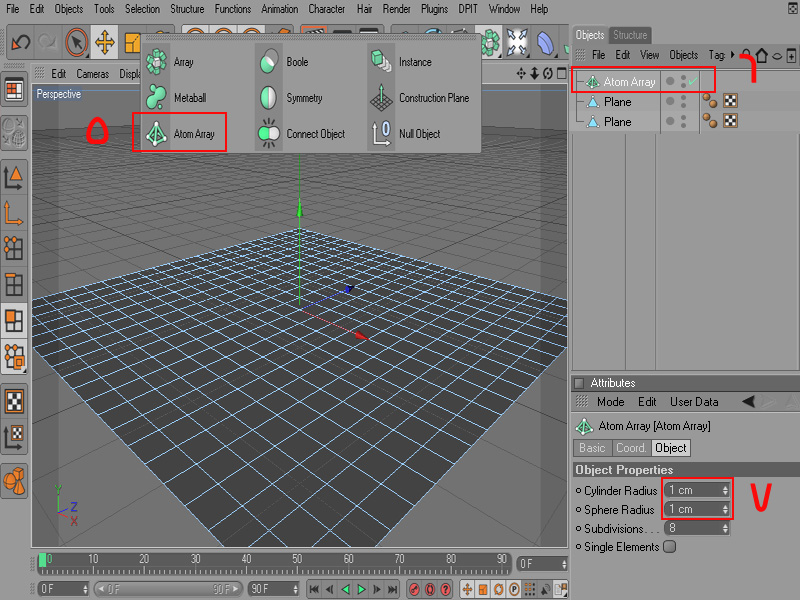Play the animation backwards
Image resolution: width=800 pixels, height=600 pixels.
[x=345, y=589]
